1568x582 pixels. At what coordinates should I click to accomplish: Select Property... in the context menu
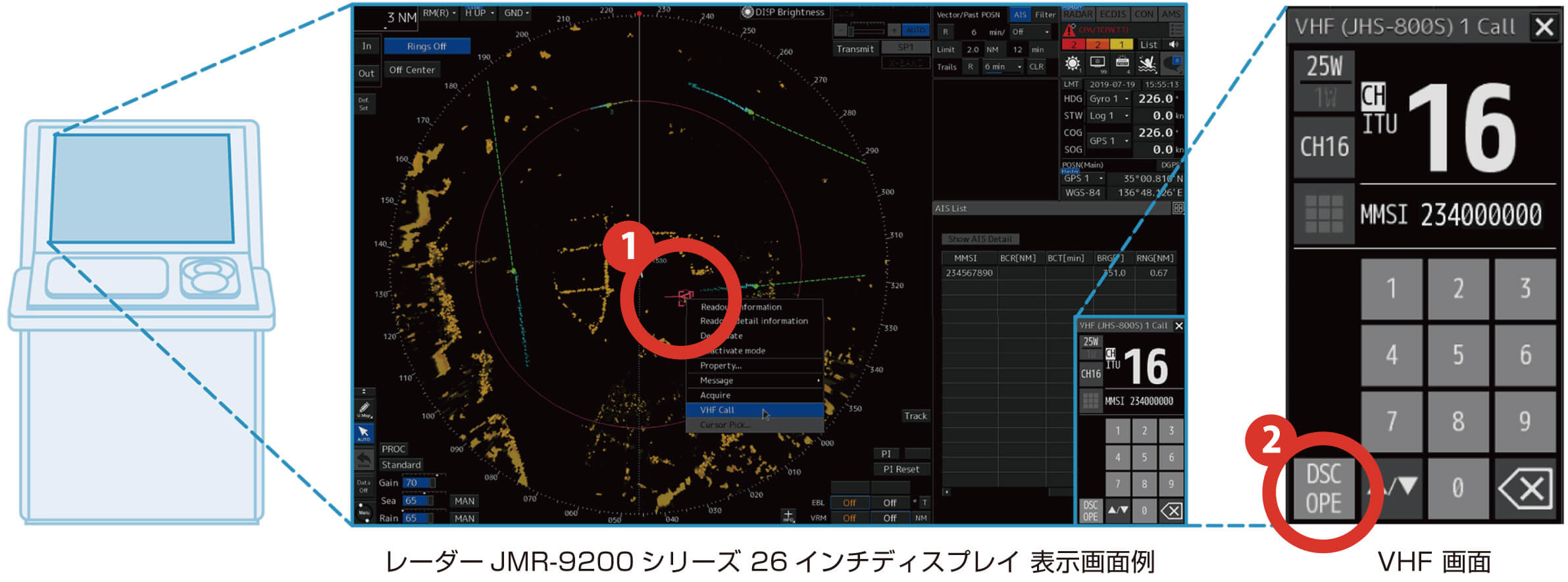755,366
